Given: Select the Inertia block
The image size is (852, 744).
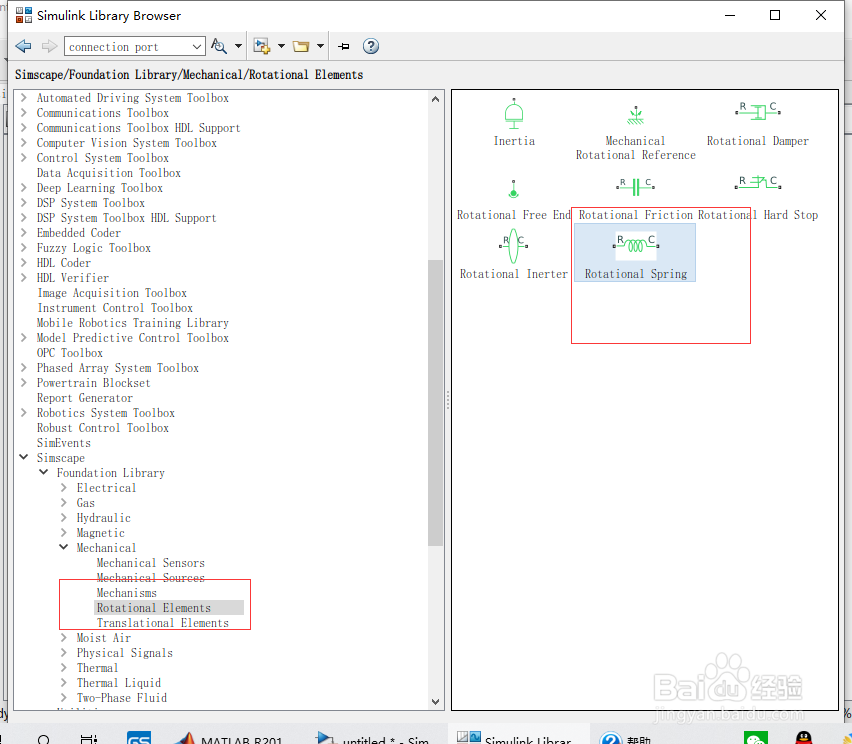Looking at the screenshot, I should pyautogui.click(x=514, y=123).
